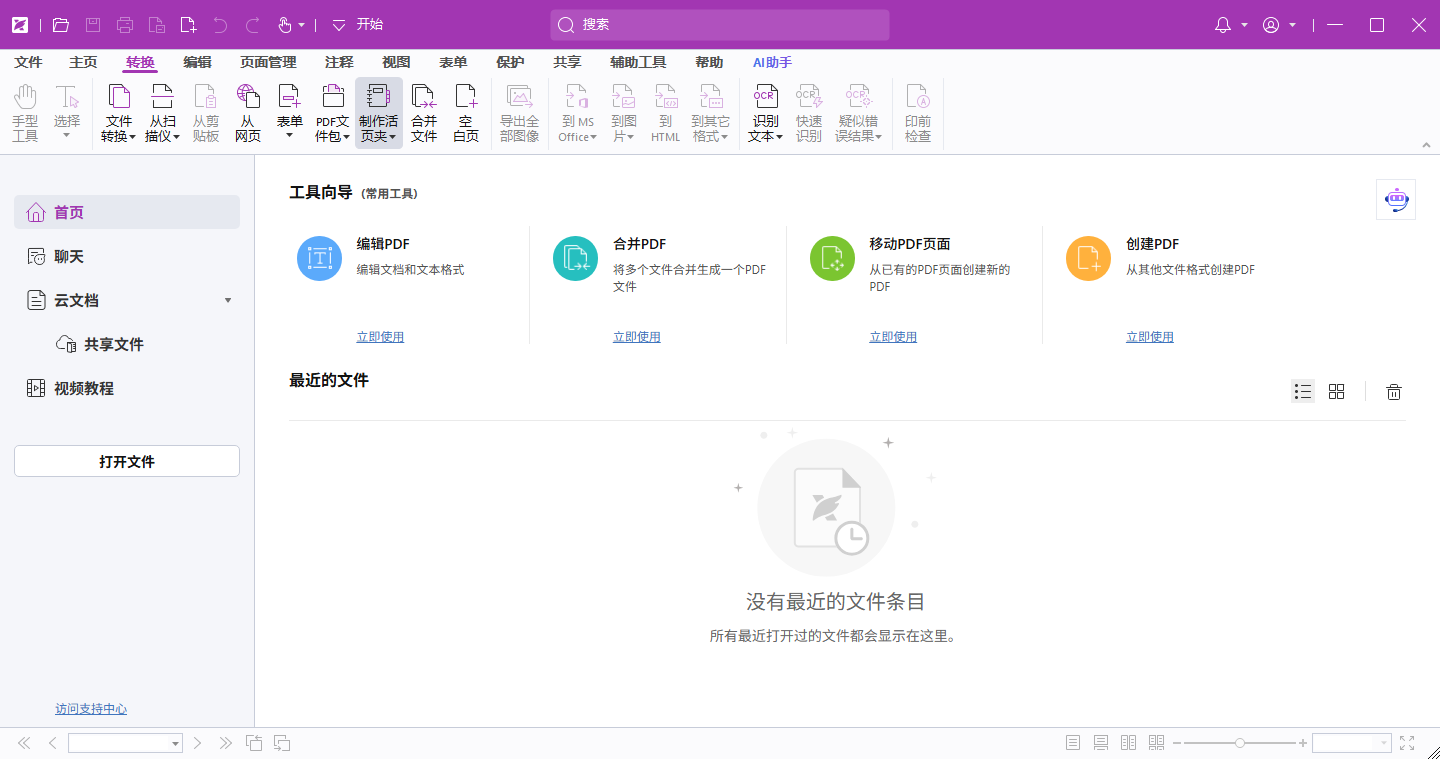The image size is (1440, 759).
Task: Click the 合并文件 merge files icon
Action: tap(423, 110)
